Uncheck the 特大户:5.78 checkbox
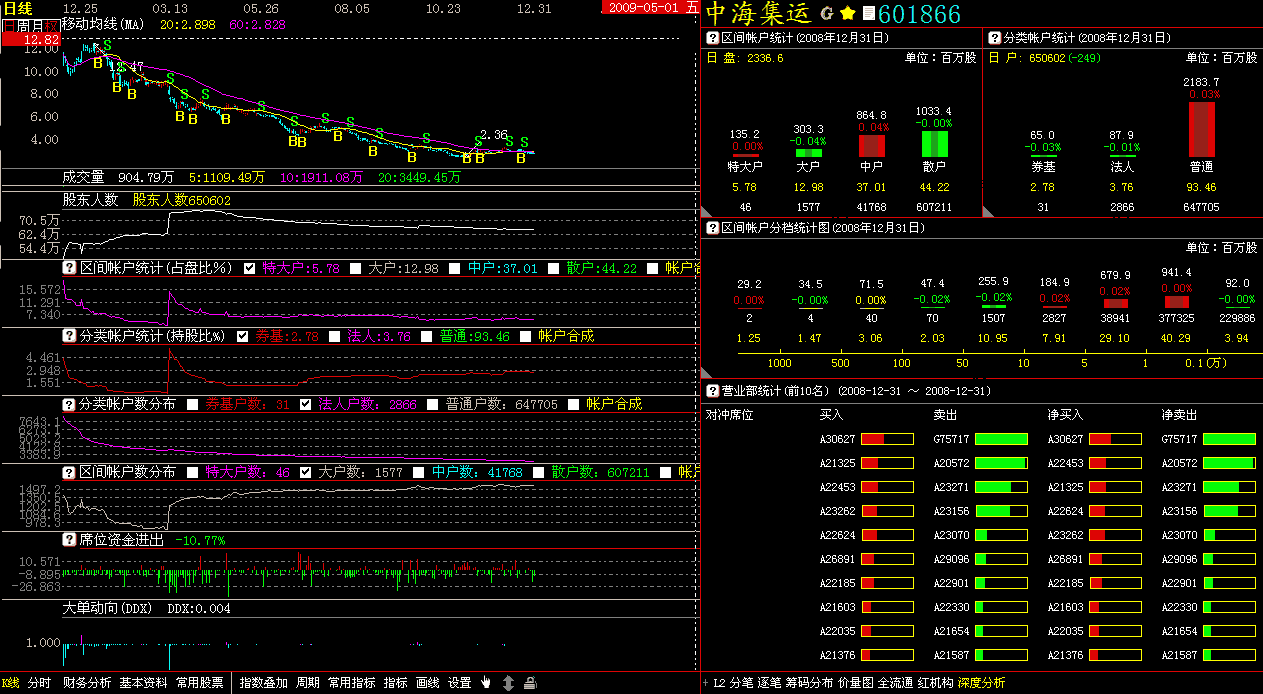Screen dimensions: 1263x694 [250, 268]
